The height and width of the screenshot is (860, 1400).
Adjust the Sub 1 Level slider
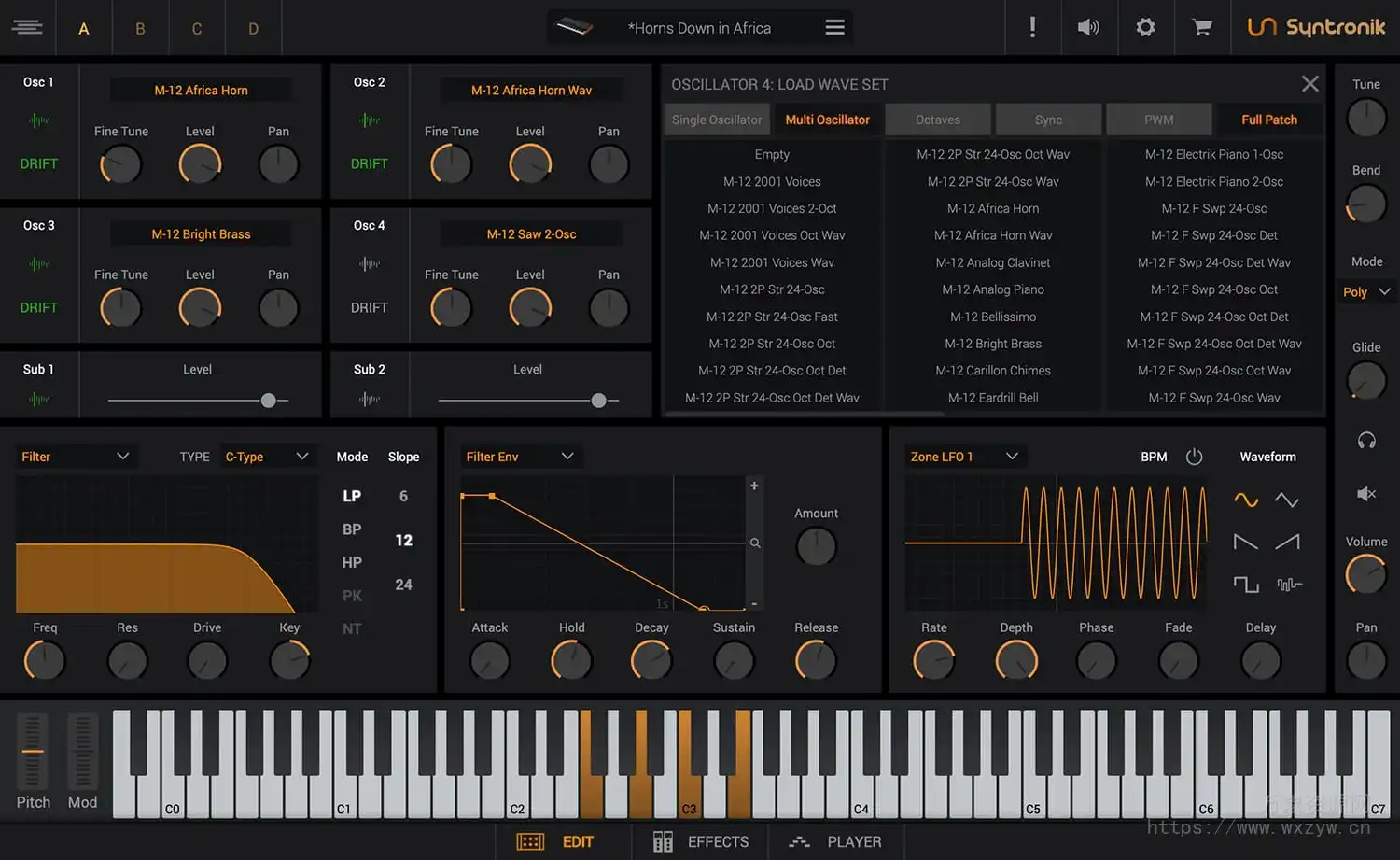(268, 400)
